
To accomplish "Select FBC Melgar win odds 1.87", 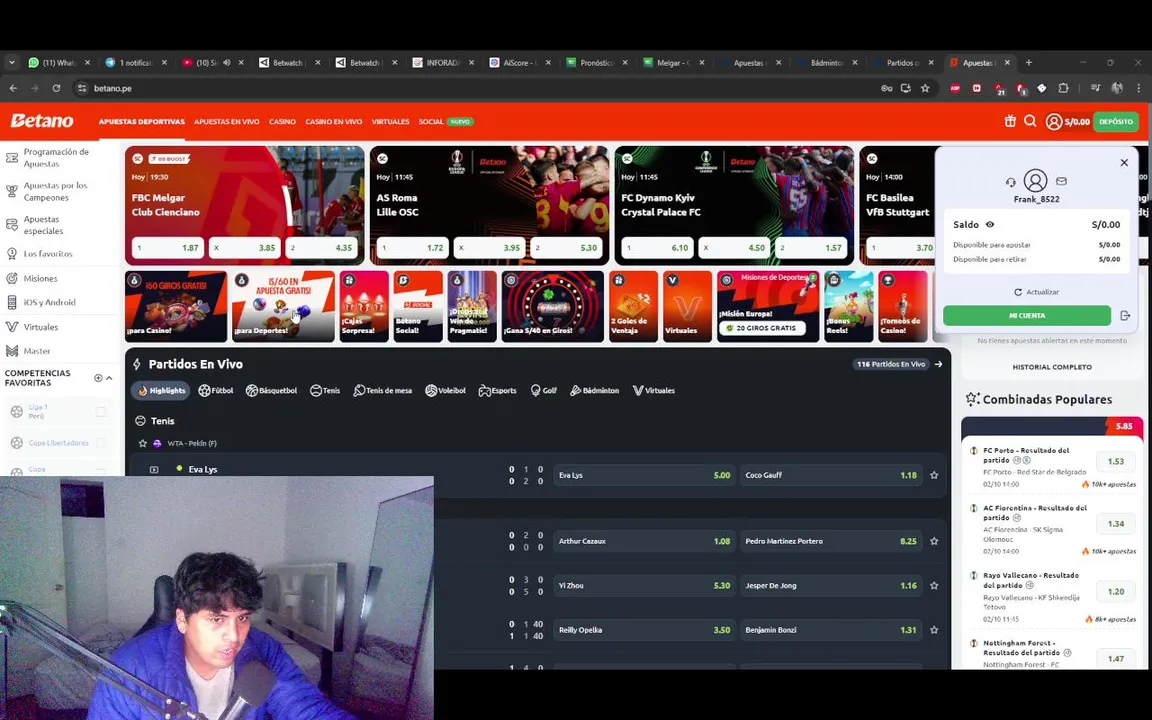I will (x=168, y=248).
